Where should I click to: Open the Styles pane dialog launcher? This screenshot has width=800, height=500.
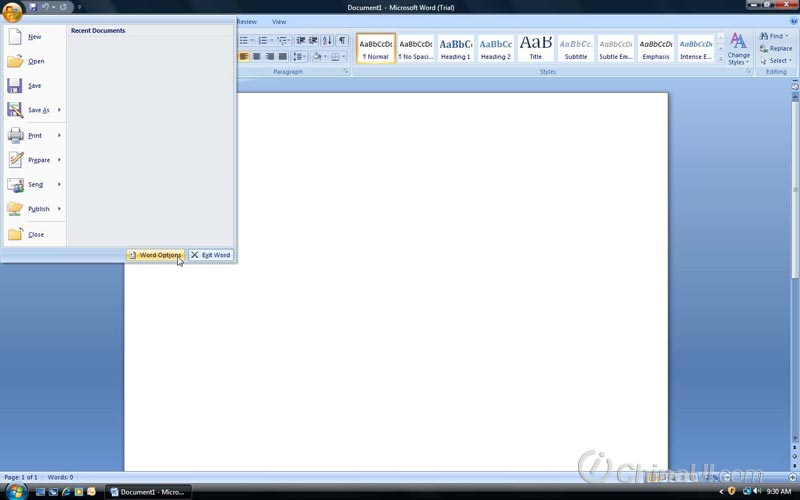click(x=748, y=72)
